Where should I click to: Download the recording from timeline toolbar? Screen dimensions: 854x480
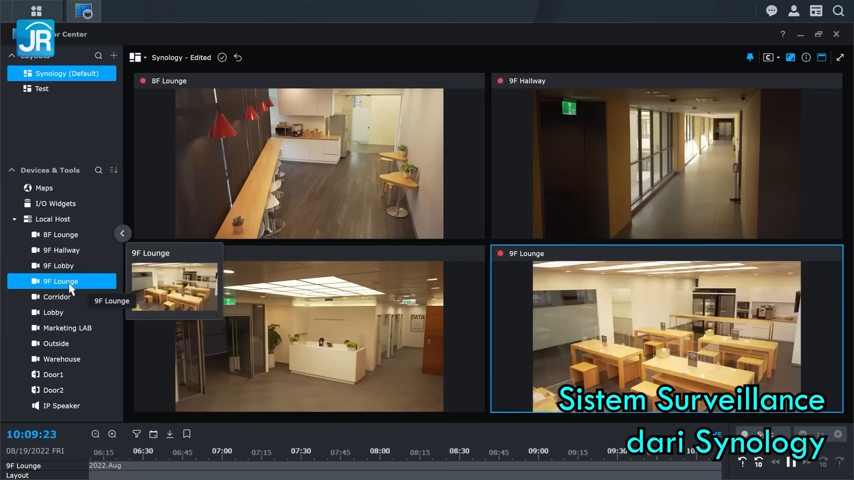tap(170, 434)
